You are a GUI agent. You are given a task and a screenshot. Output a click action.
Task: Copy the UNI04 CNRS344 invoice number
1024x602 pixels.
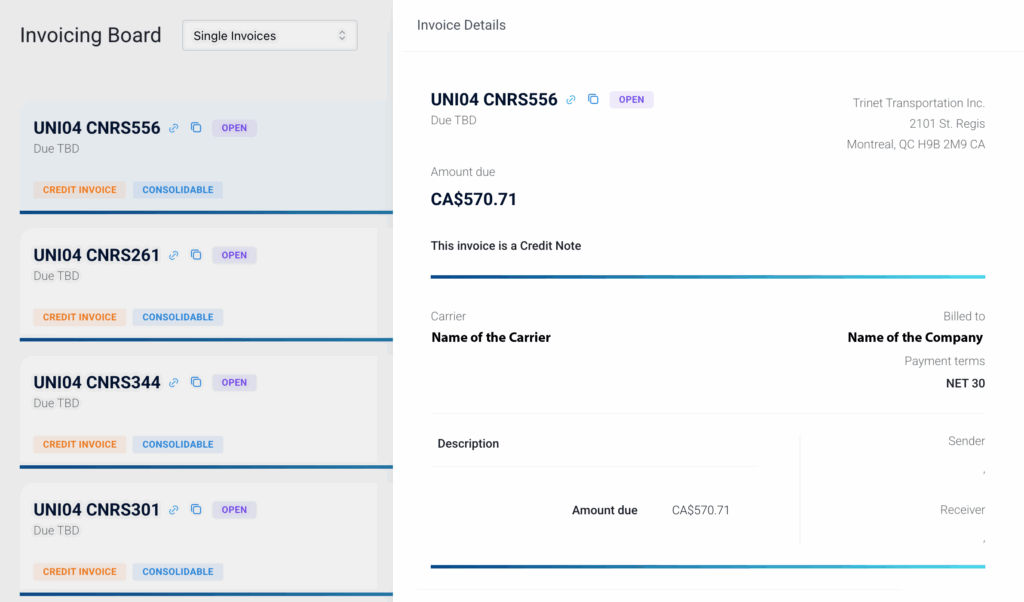196,382
